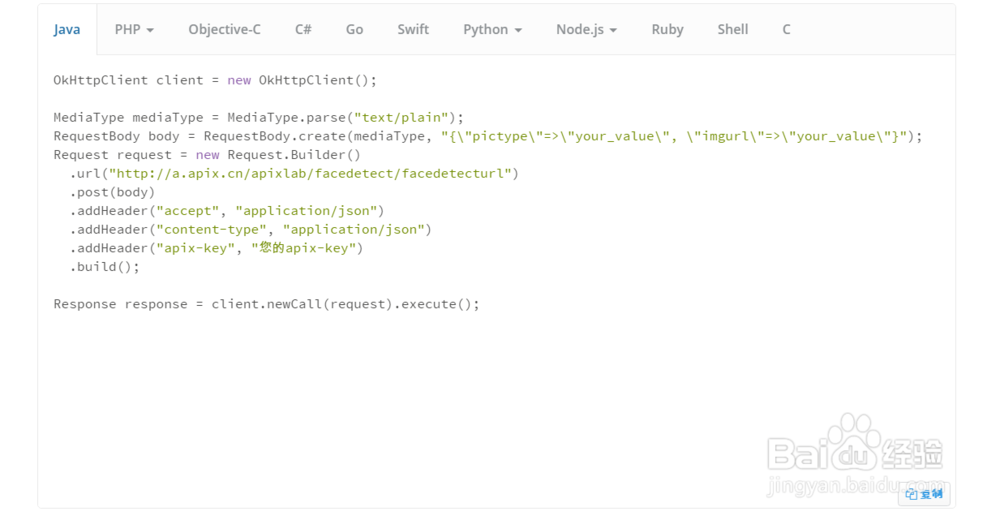Click the OkHttpClient client declaration line
Viewport: 1000px width, 520px height.
click(x=215, y=80)
